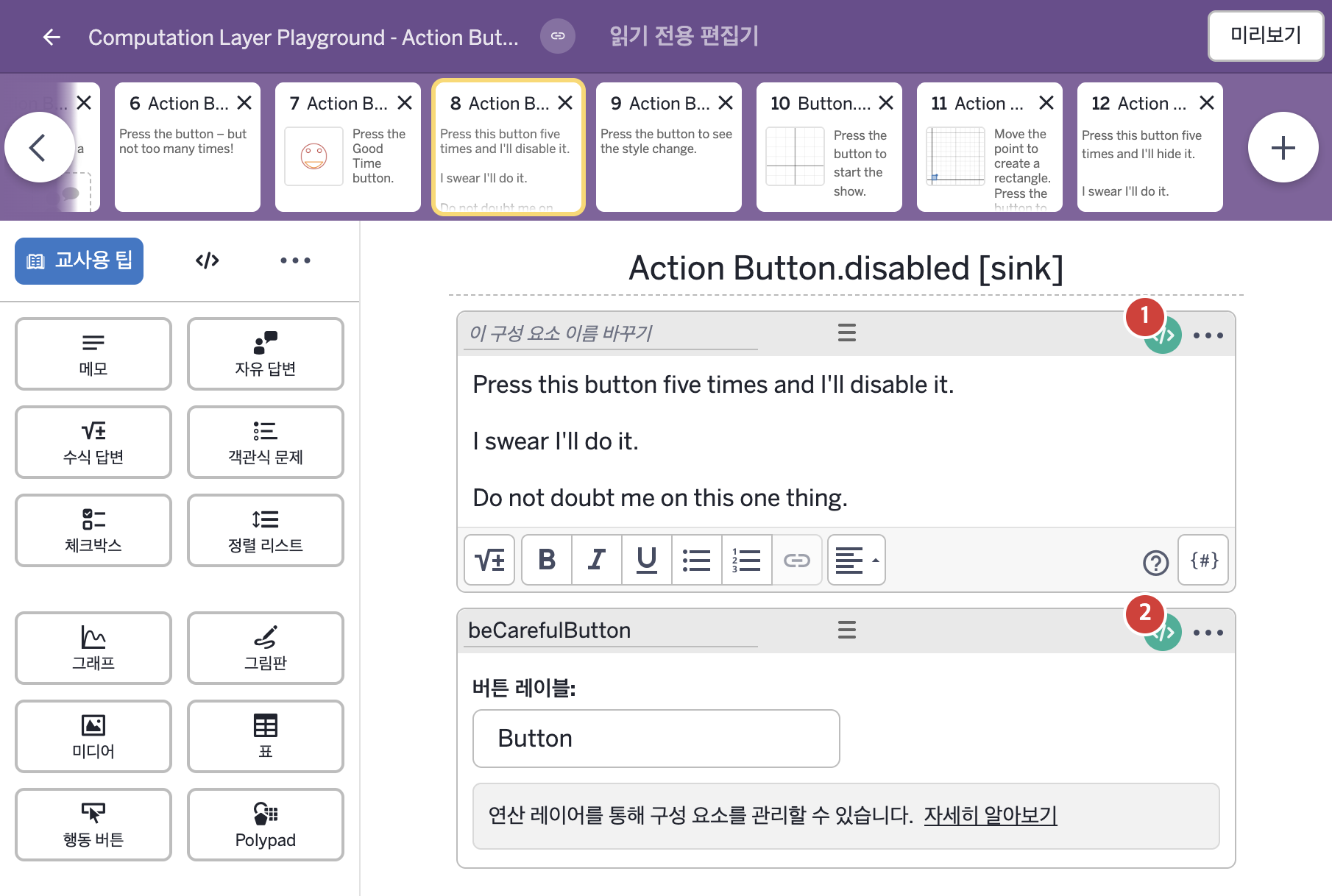The height and width of the screenshot is (896, 1332).
Task: Toggle italic formatting
Action: [x=597, y=560]
